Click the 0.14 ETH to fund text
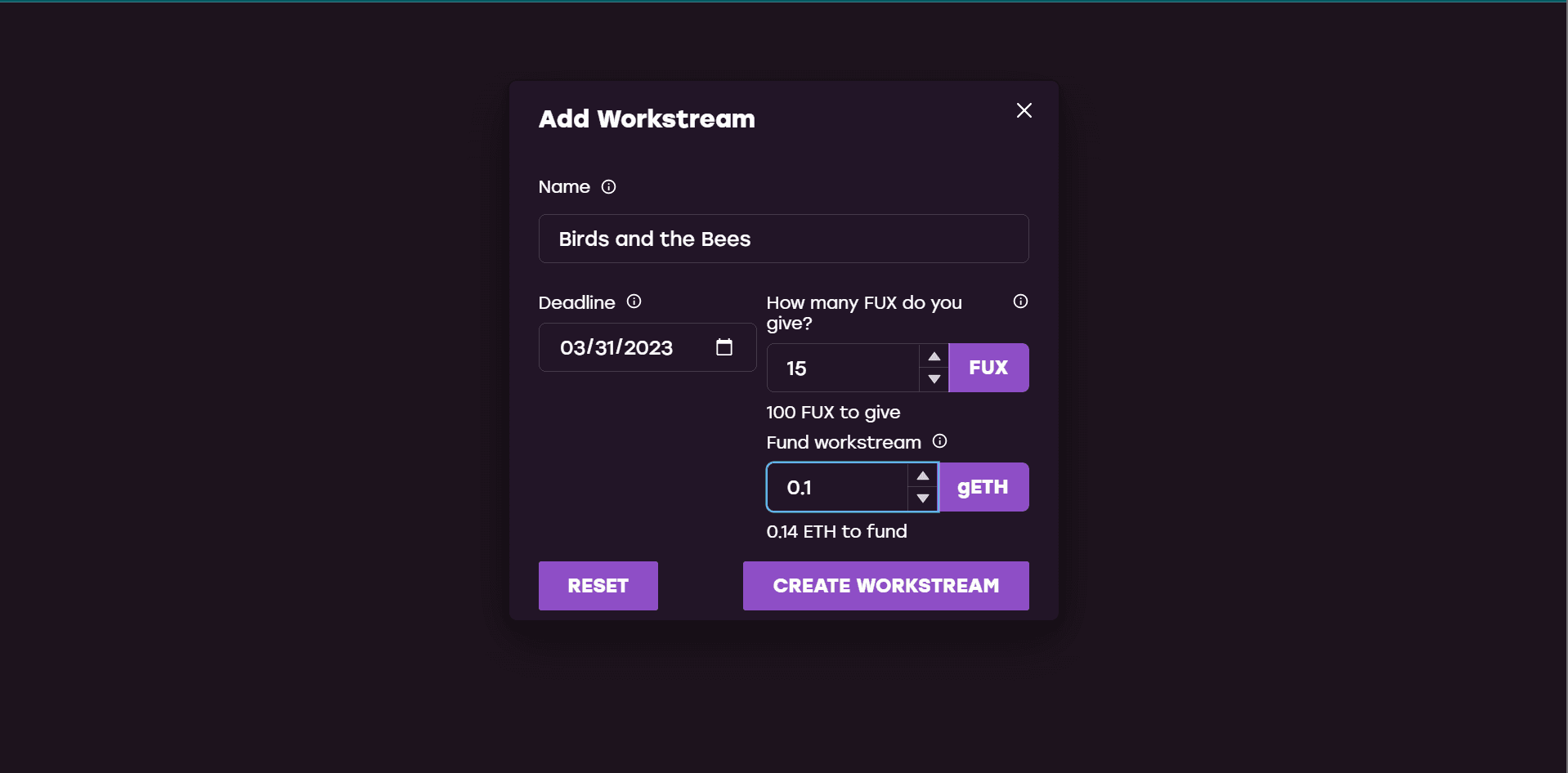 (836, 532)
